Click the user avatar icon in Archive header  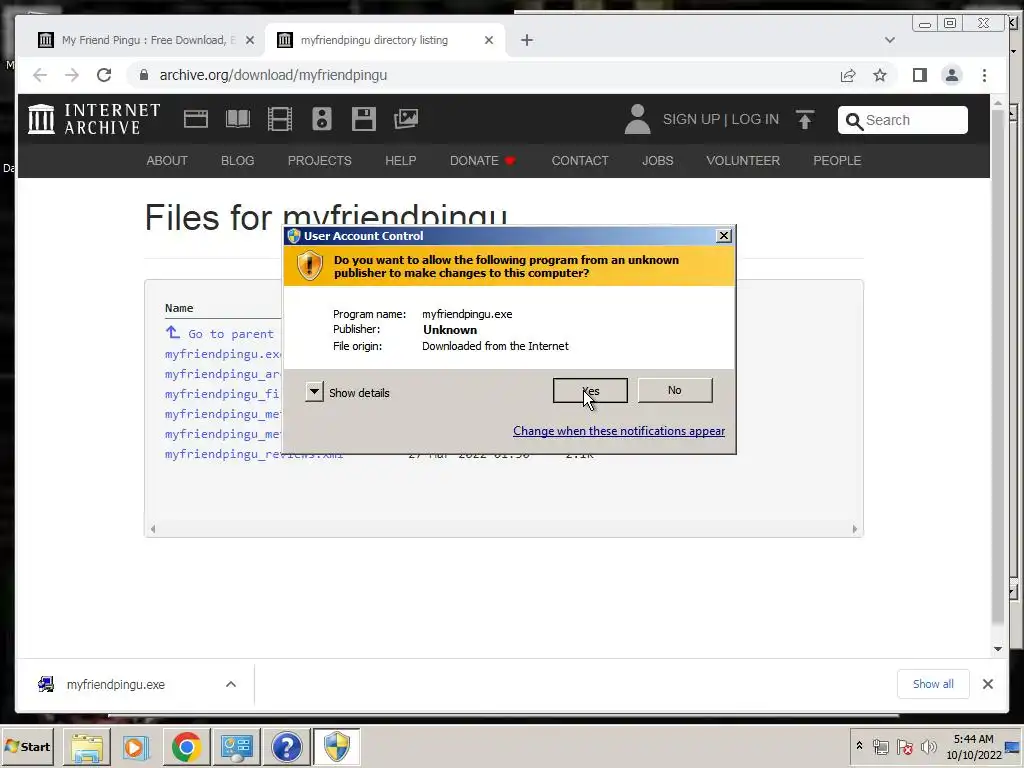pyautogui.click(x=637, y=120)
